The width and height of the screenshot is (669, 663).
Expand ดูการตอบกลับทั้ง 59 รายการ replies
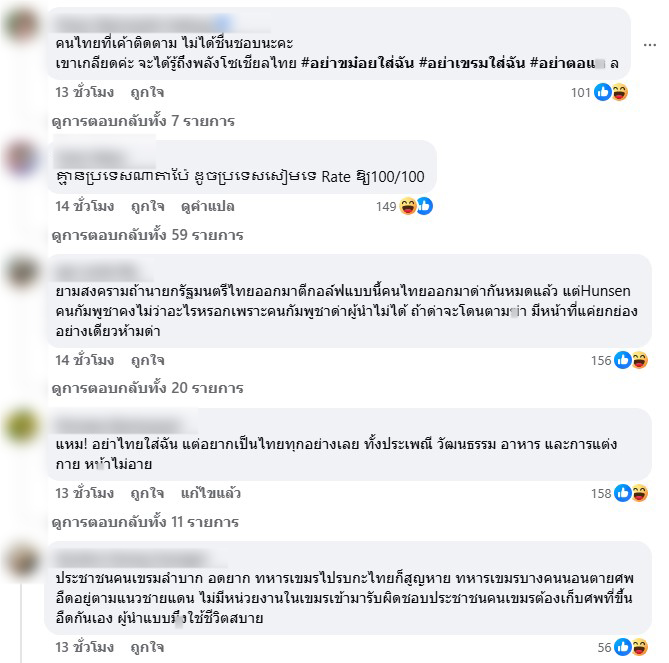point(147,235)
